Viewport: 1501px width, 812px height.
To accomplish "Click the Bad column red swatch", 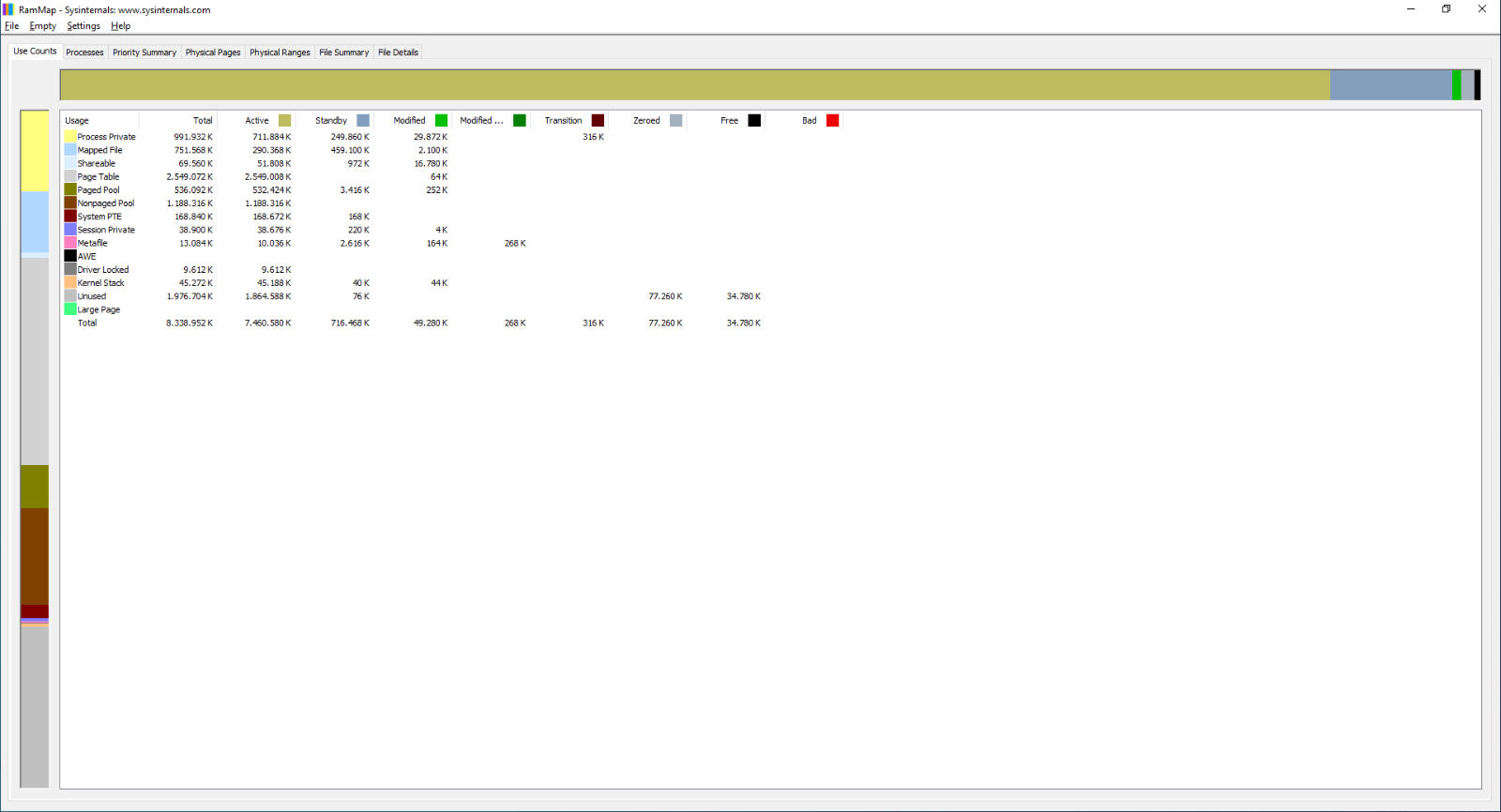I will (832, 120).
